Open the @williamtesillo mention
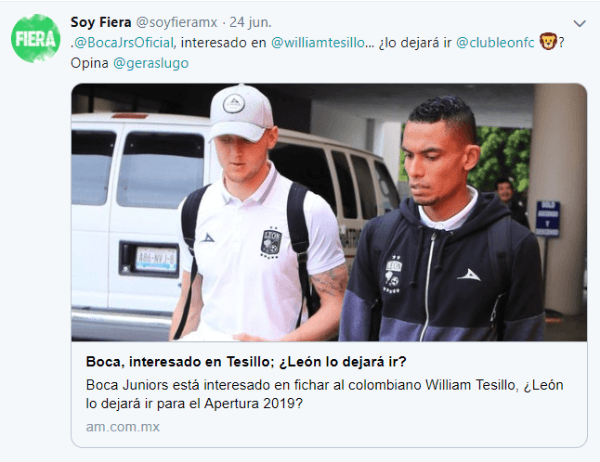 (318, 42)
